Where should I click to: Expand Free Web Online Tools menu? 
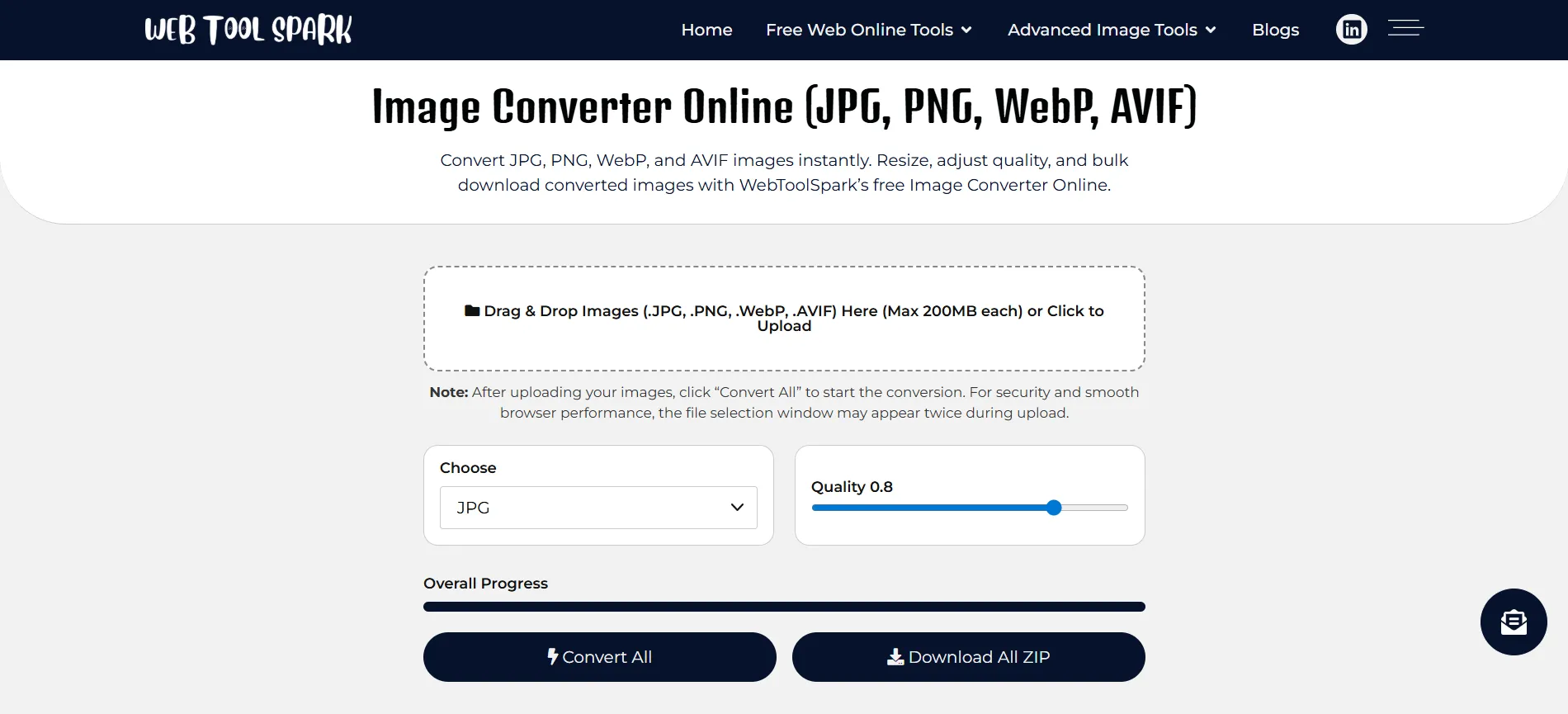(x=869, y=30)
